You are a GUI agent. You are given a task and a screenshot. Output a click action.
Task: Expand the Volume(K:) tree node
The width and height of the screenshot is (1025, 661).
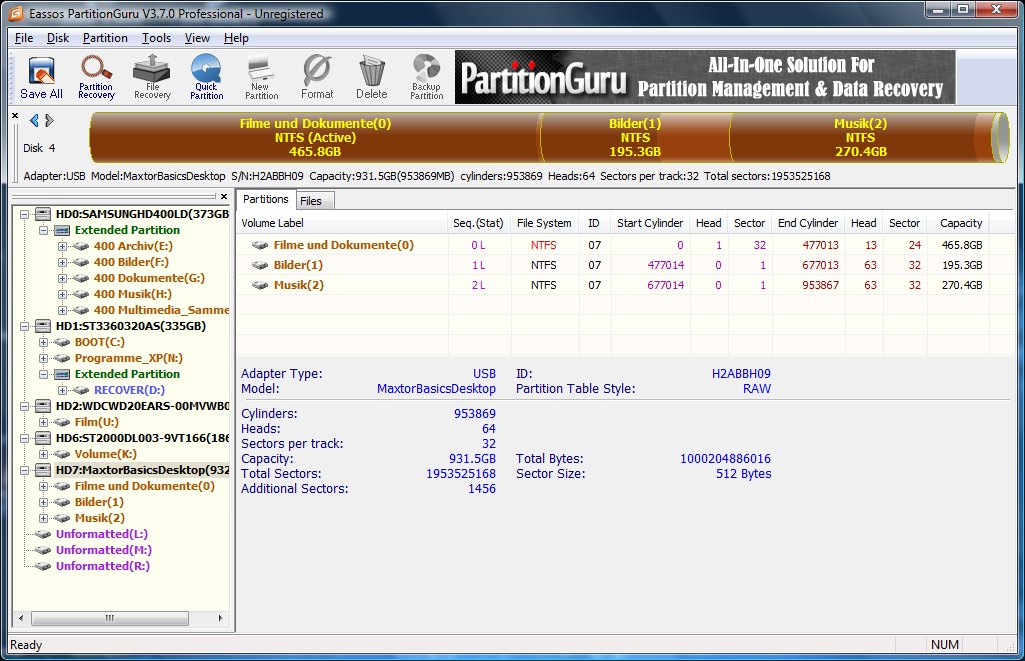tap(43, 454)
